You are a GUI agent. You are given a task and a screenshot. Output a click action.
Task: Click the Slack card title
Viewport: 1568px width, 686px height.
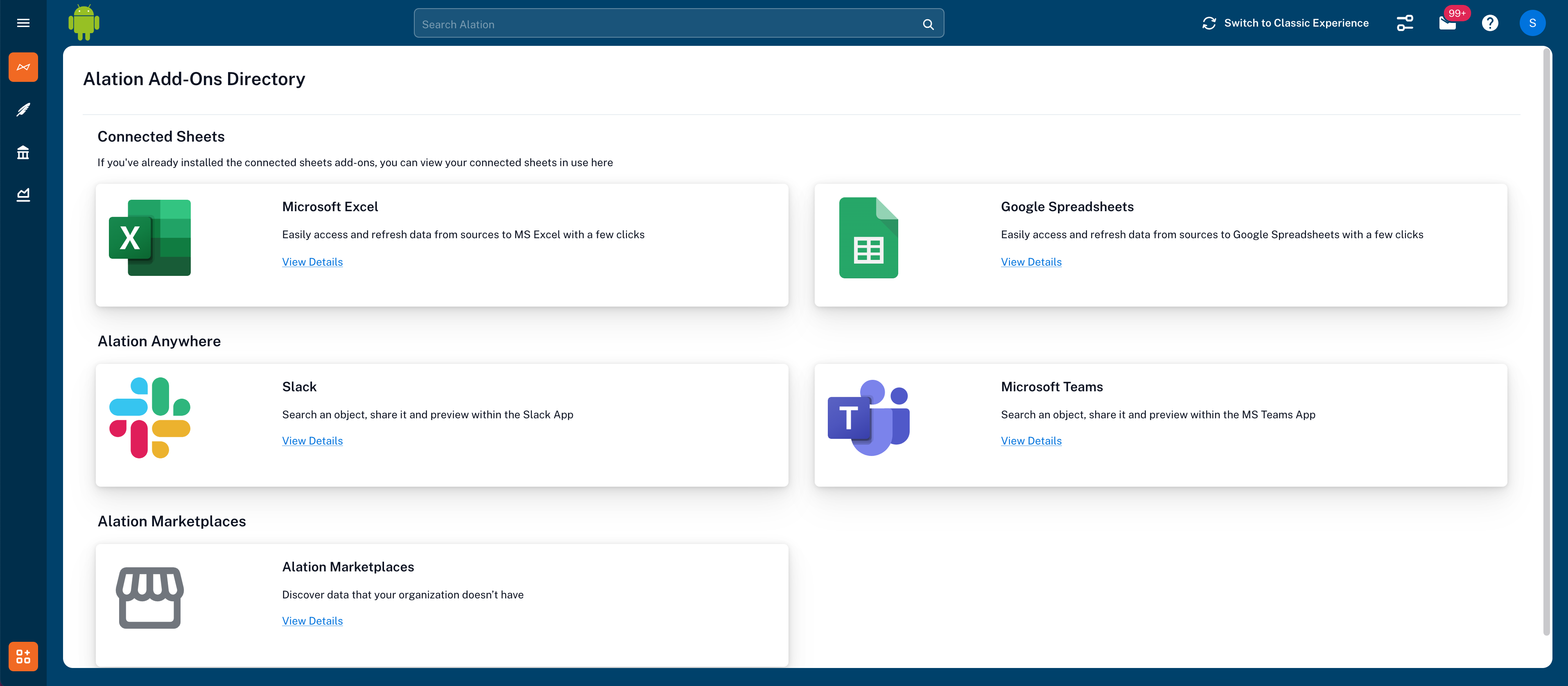tap(299, 387)
